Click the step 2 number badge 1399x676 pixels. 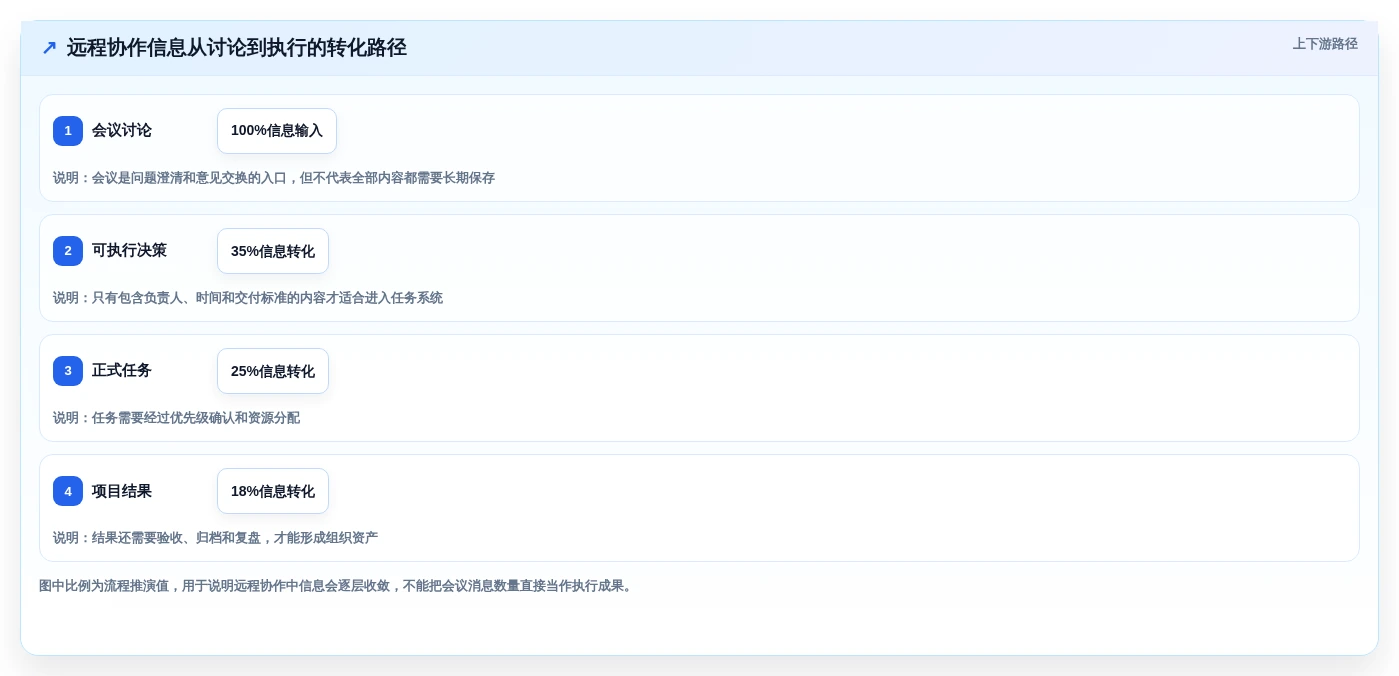tap(68, 251)
